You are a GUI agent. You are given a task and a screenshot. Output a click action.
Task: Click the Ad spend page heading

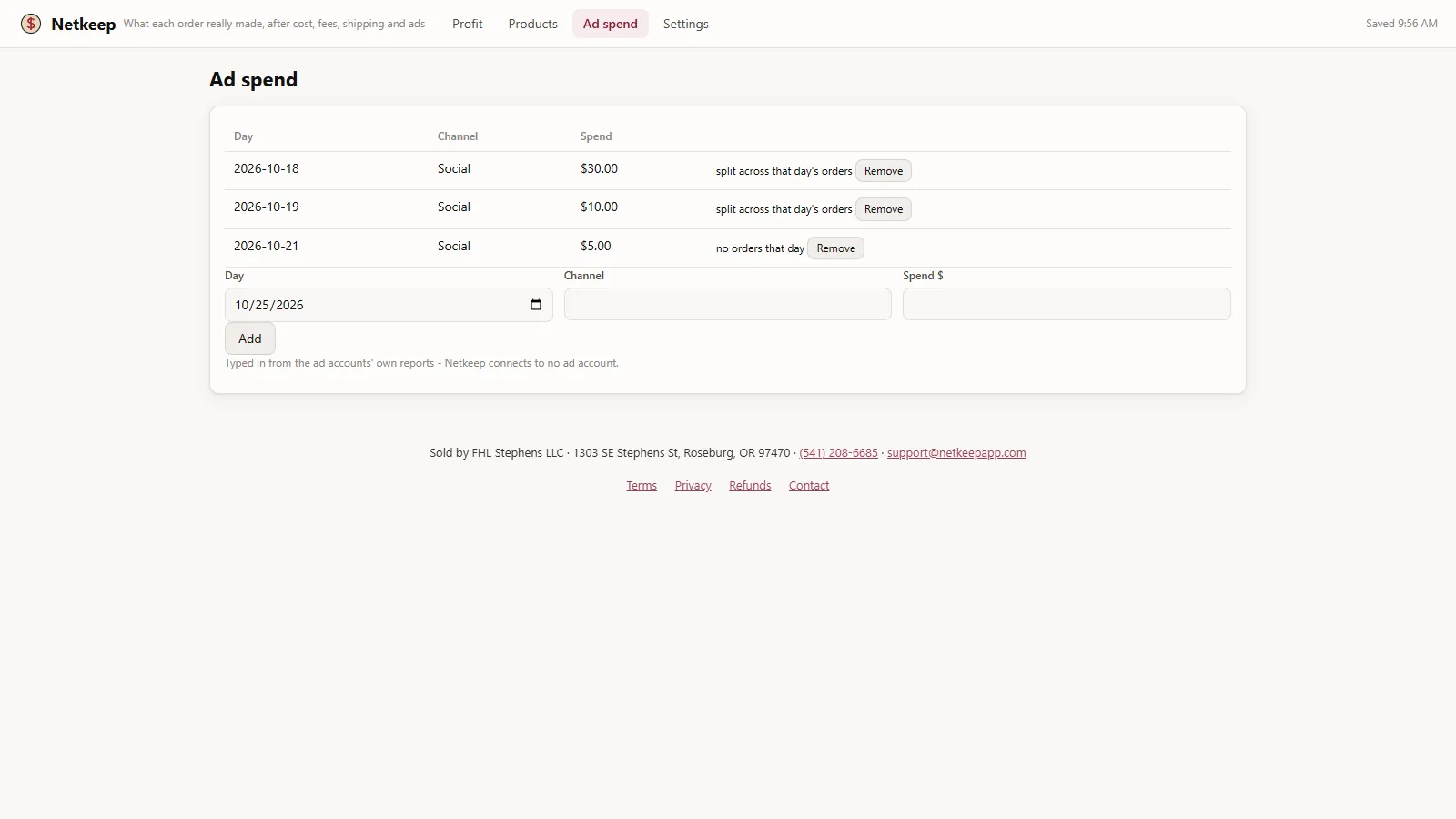[254, 79]
